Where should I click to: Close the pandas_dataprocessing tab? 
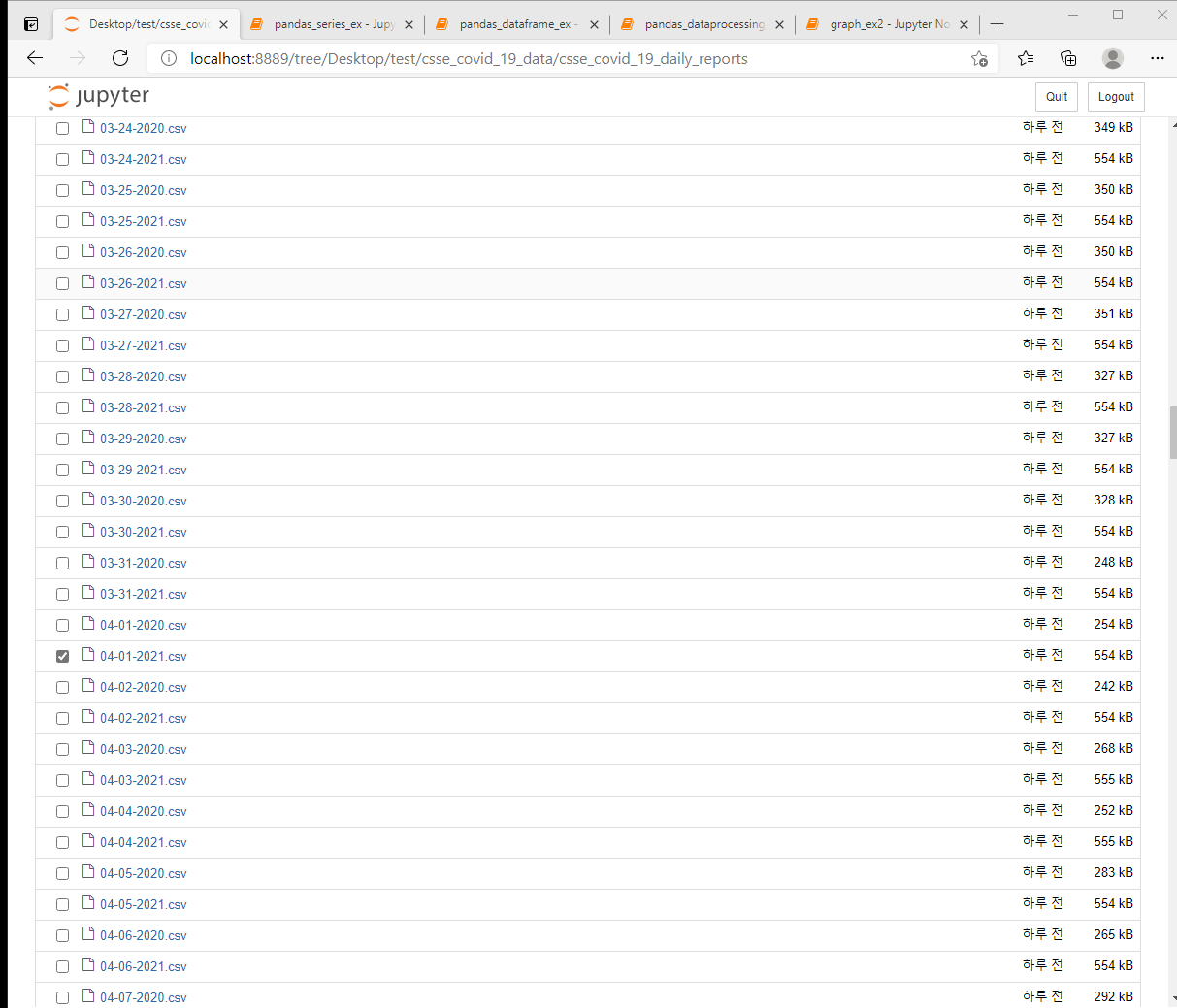coord(779,24)
